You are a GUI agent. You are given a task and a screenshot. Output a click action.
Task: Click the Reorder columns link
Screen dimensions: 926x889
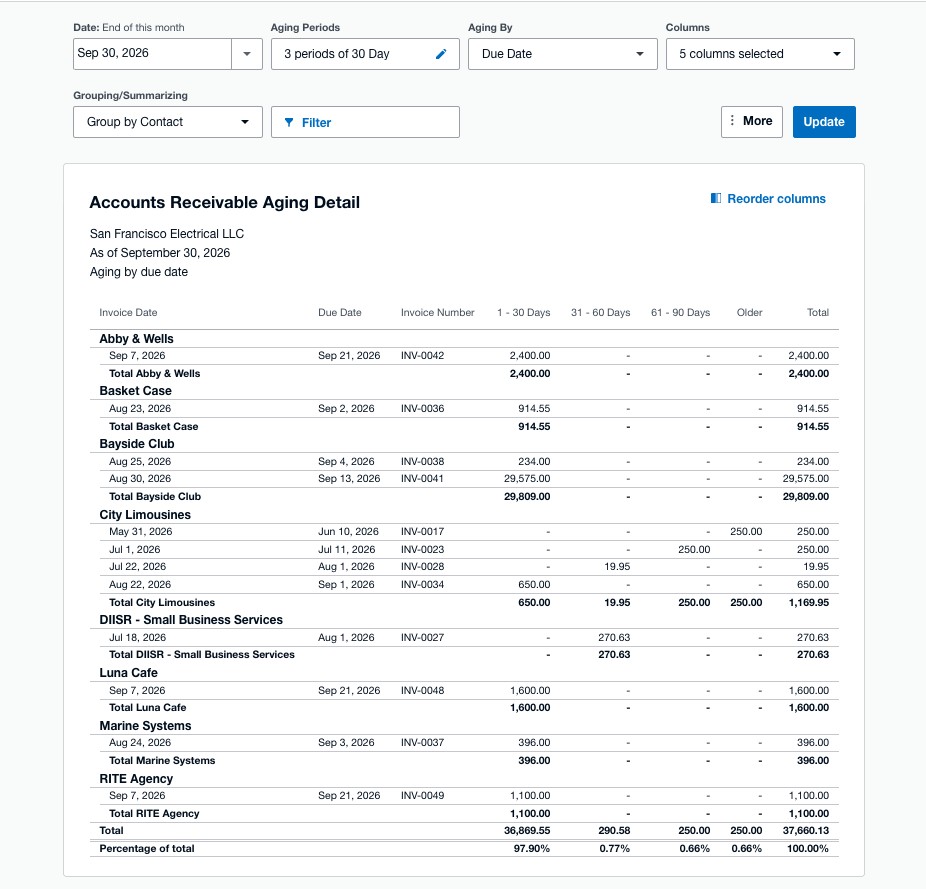pyautogui.click(x=776, y=198)
